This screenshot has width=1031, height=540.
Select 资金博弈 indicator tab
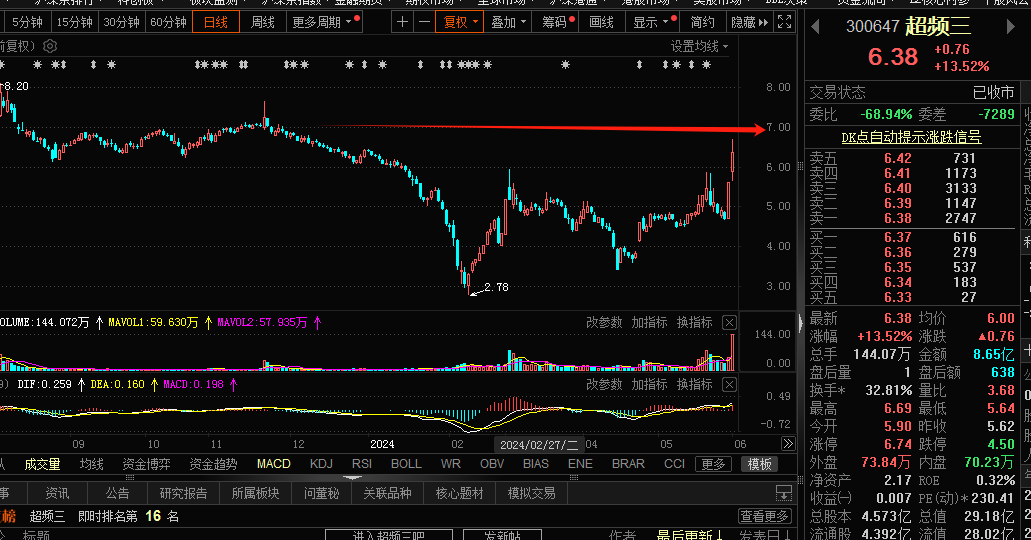pos(146,464)
